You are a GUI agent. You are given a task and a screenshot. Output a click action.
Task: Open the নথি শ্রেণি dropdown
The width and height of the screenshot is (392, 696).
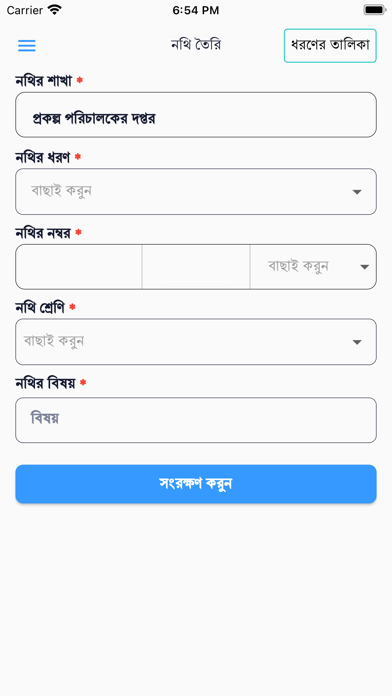(x=196, y=342)
